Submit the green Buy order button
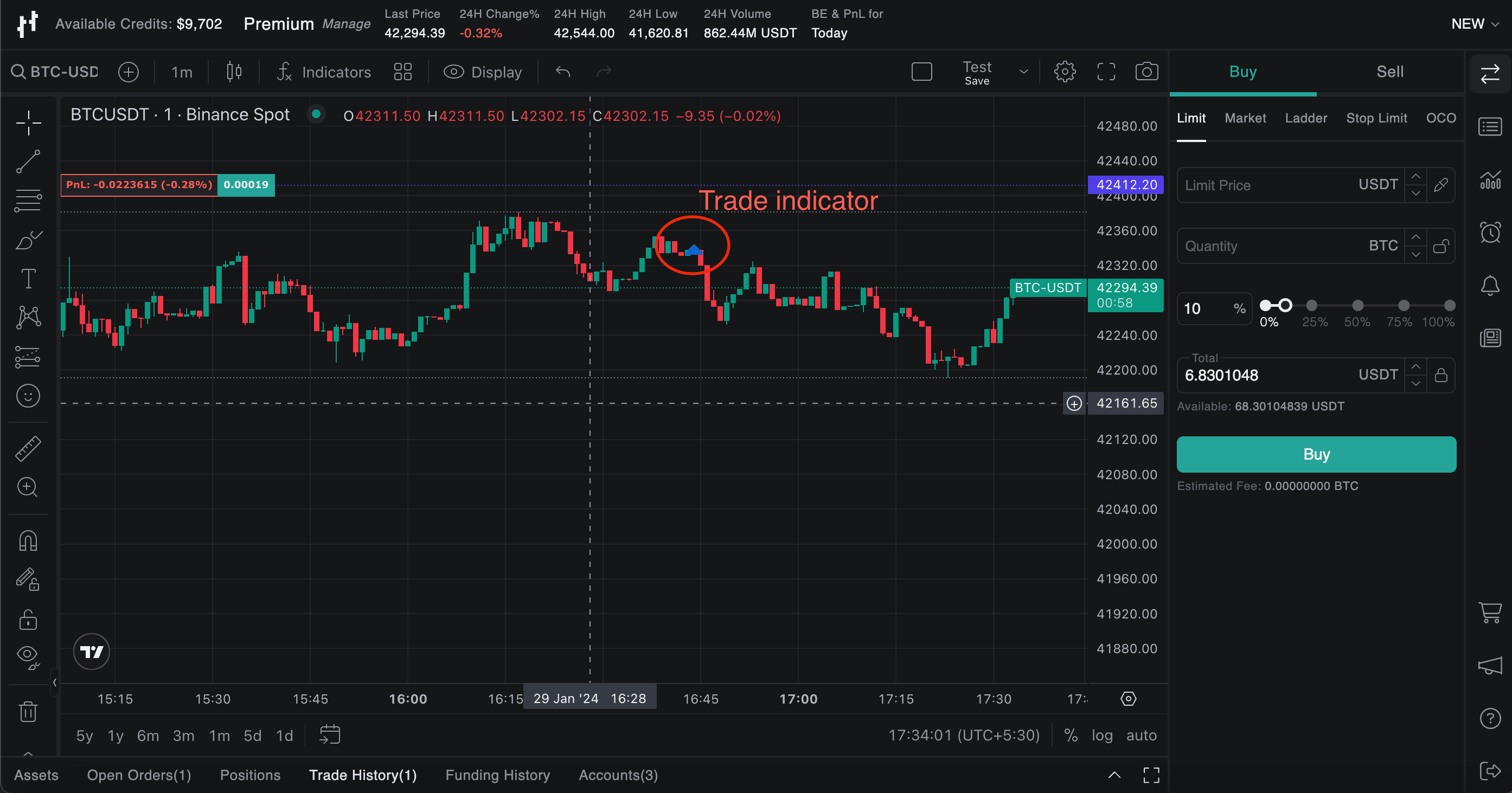 tap(1316, 455)
